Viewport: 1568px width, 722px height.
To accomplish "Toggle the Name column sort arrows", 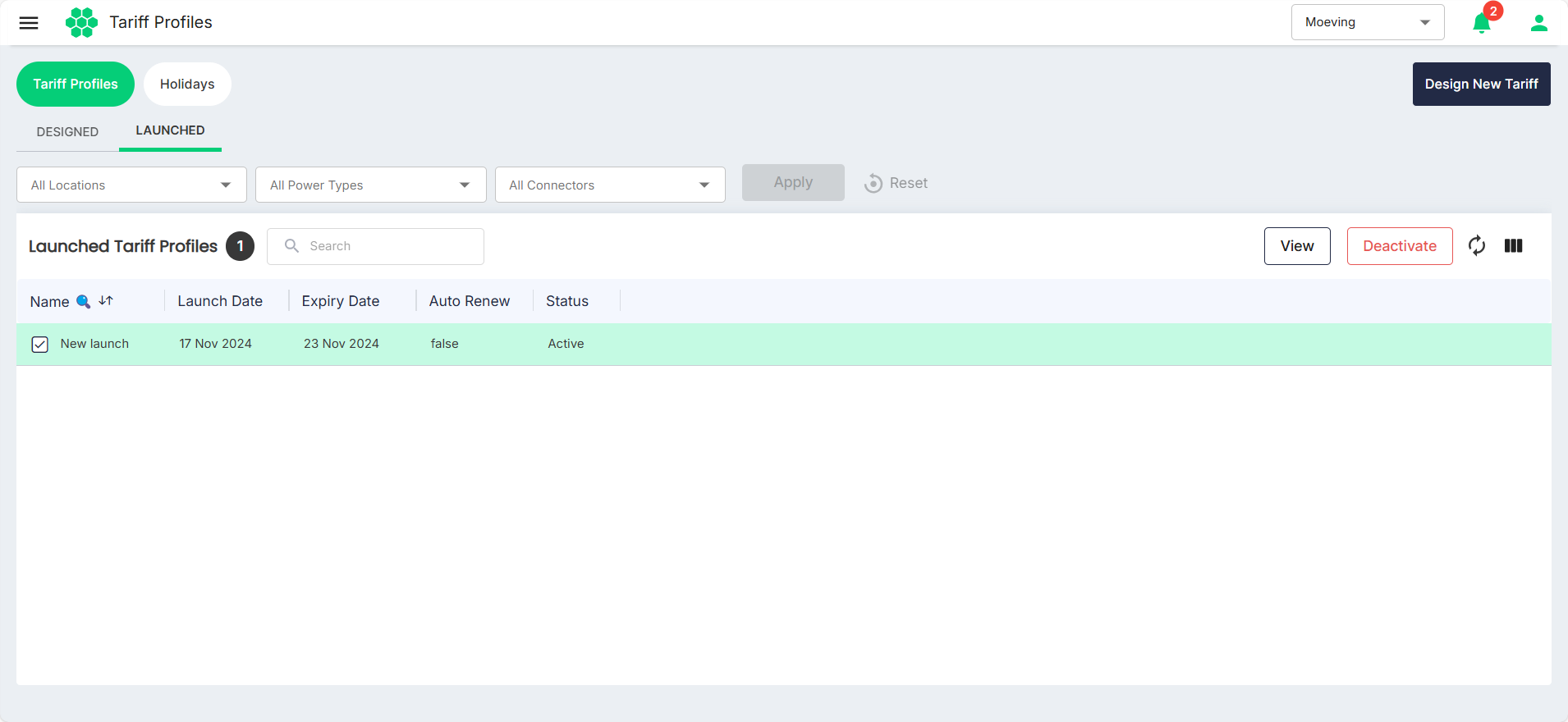I will [106, 301].
